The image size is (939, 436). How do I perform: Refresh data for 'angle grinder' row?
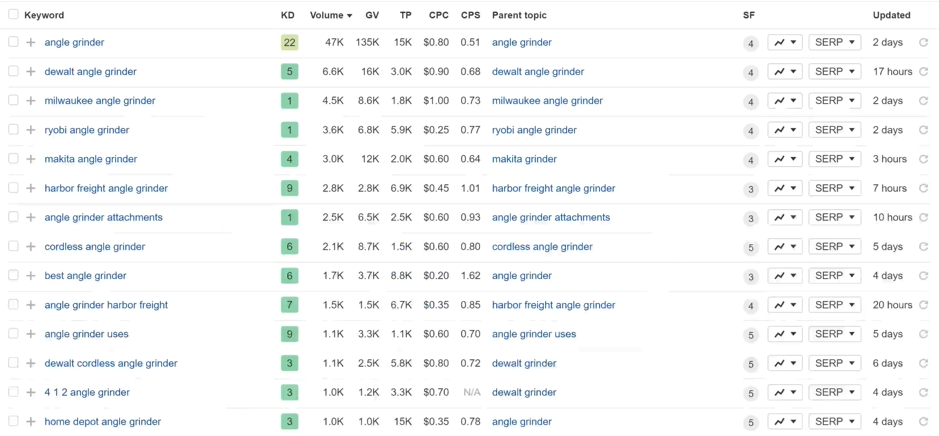tap(923, 43)
